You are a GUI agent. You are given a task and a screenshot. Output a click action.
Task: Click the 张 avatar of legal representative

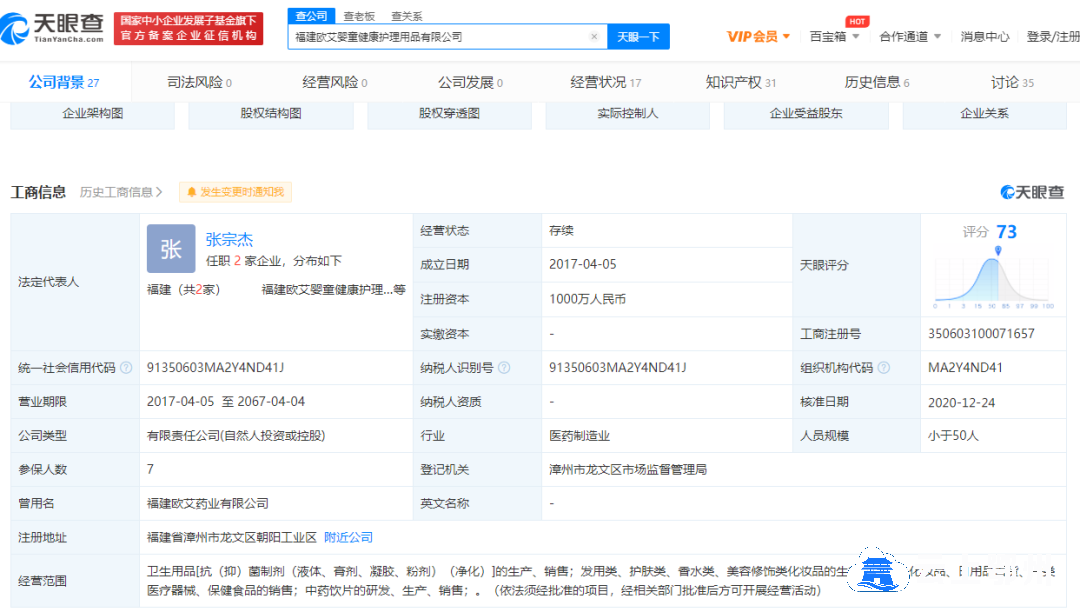pyautogui.click(x=171, y=249)
